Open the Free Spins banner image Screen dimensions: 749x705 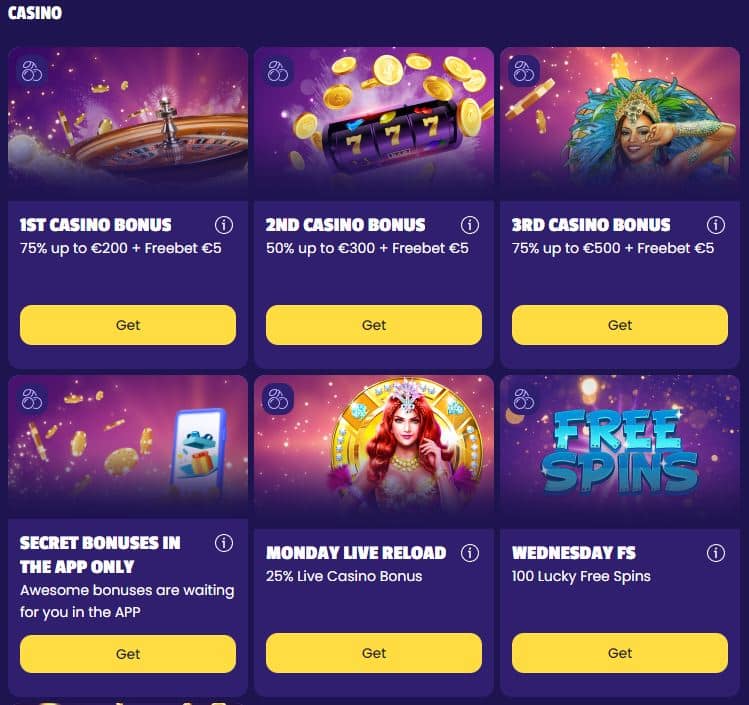(620, 451)
